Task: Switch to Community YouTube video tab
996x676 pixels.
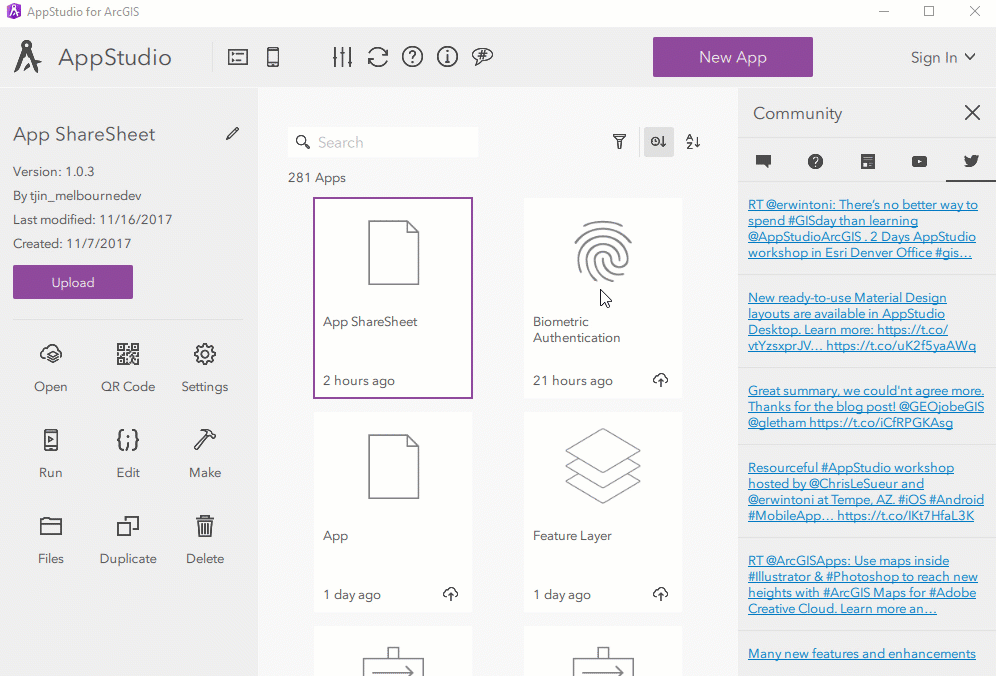Action: 919,161
